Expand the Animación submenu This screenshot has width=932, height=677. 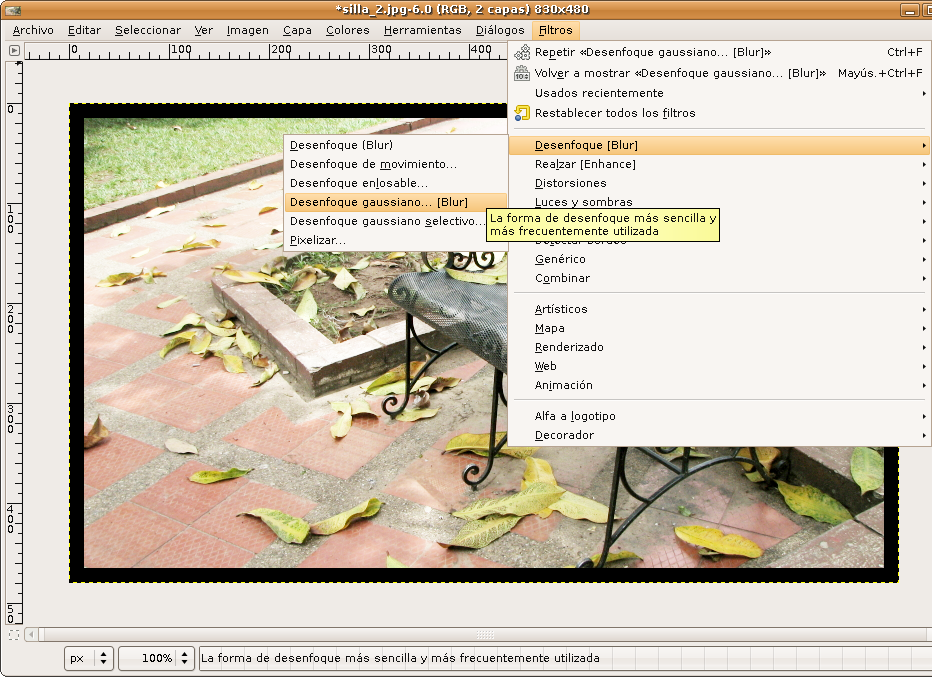(720, 385)
